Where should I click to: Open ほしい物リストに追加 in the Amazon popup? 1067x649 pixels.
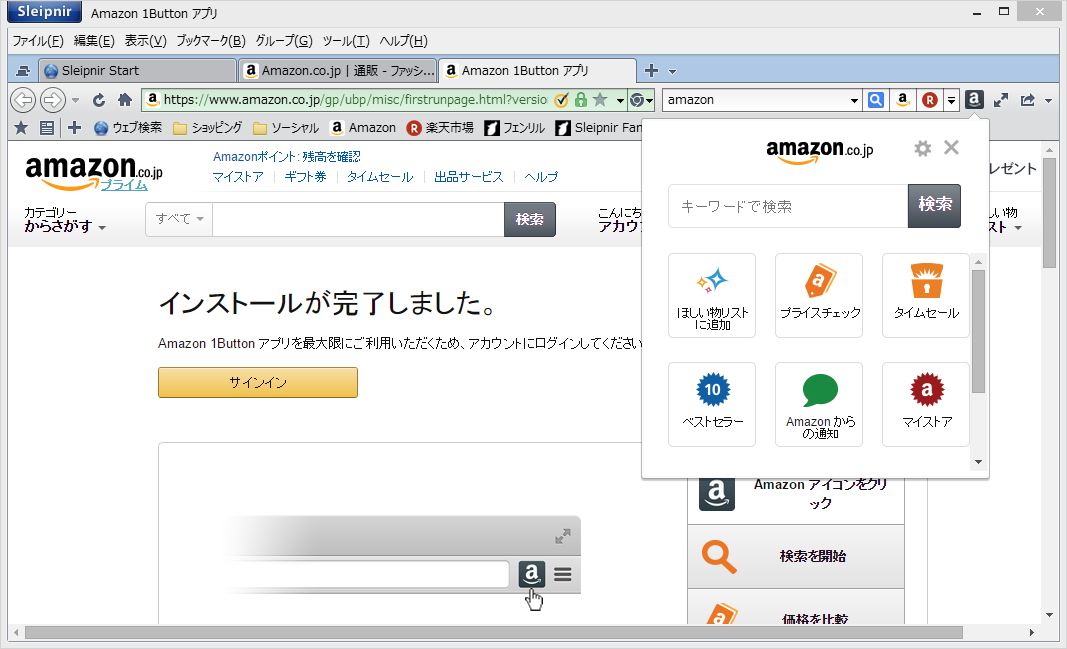[x=712, y=295]
